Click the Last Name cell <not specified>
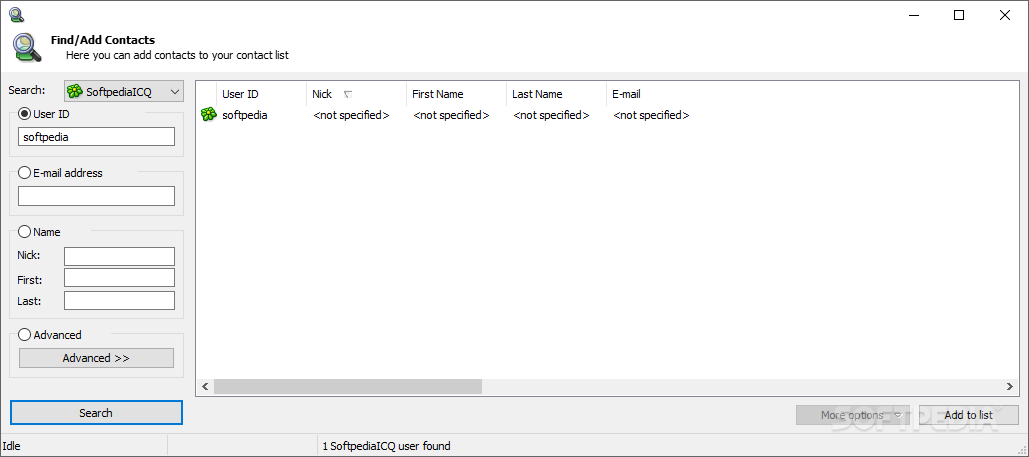 pos(551,115)
